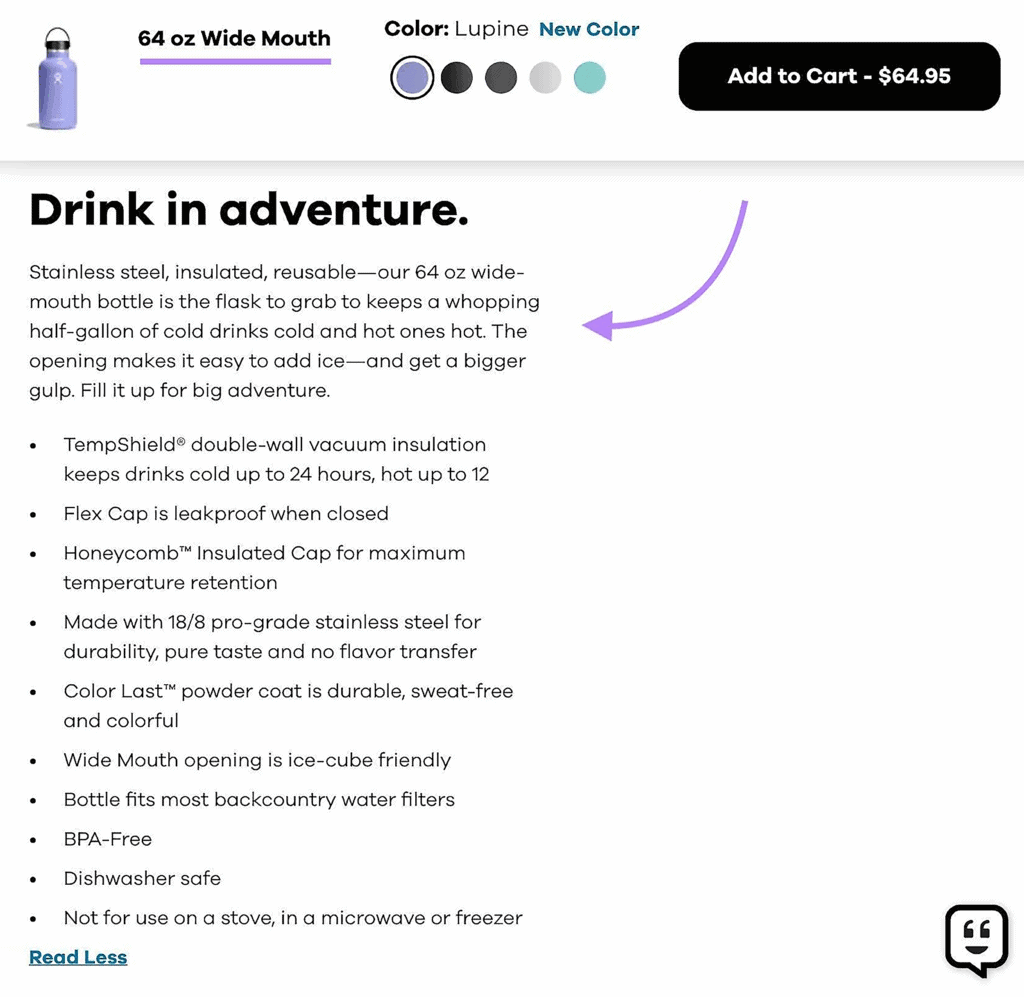
Task: Click the "Dishwasher safe" bullet item
Action: click(142, 878)
